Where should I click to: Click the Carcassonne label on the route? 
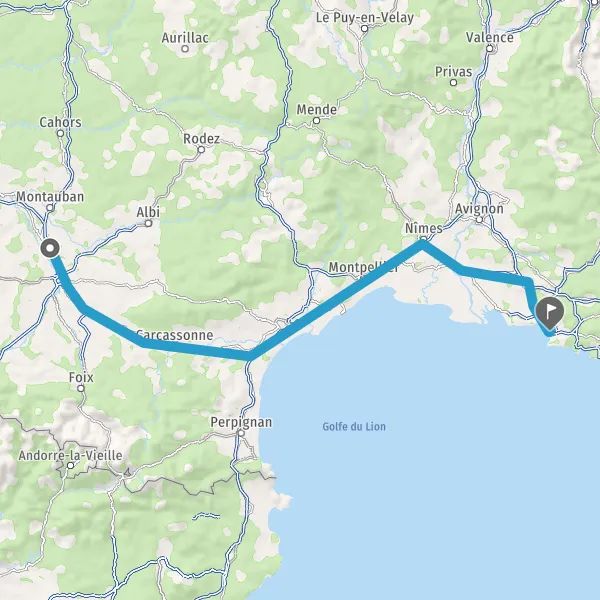click(x=174, y=335)
